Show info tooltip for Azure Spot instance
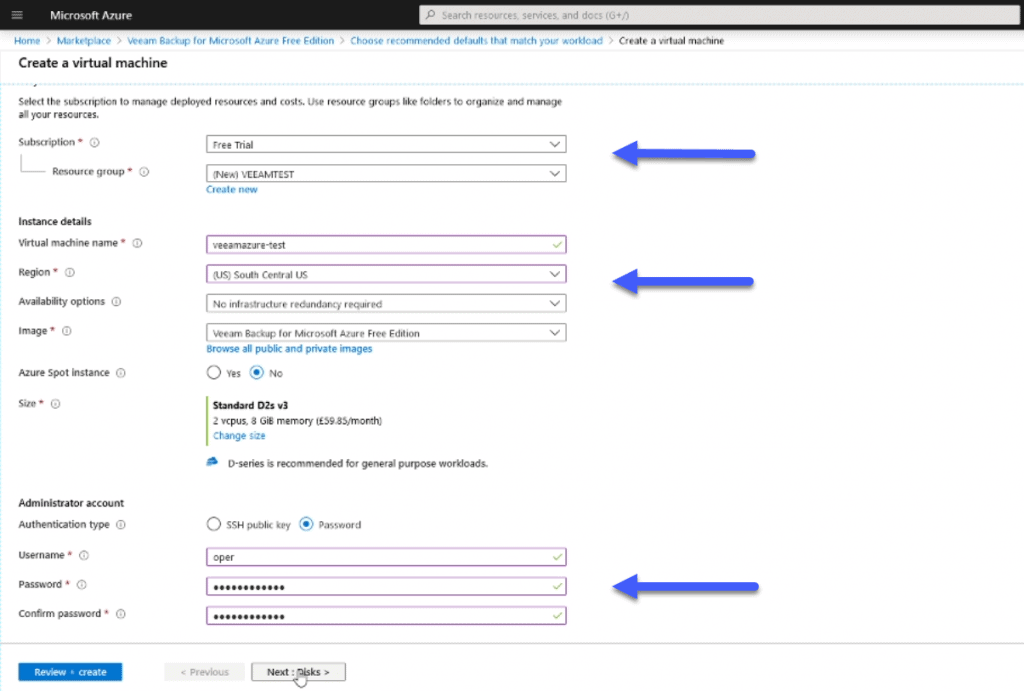The image size is (1024, 691). [x=121, y=373]
